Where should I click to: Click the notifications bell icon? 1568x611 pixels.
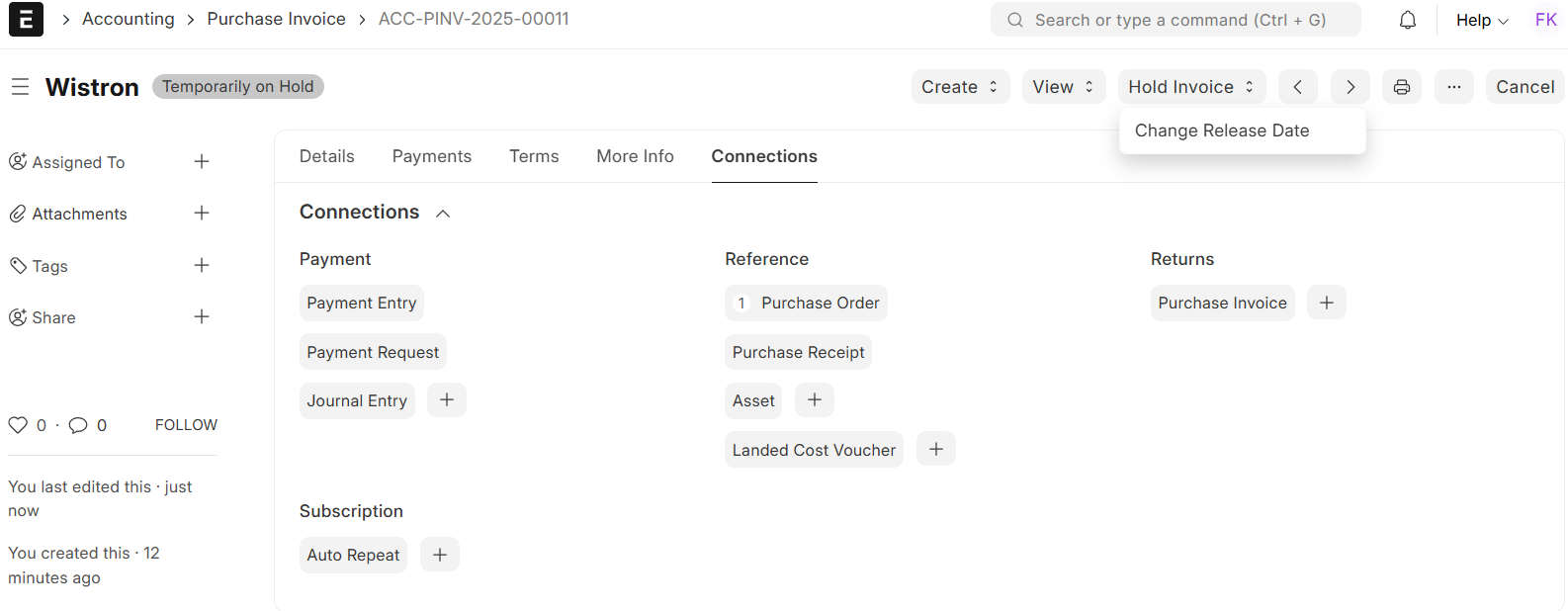click(x=1408, y=20)
